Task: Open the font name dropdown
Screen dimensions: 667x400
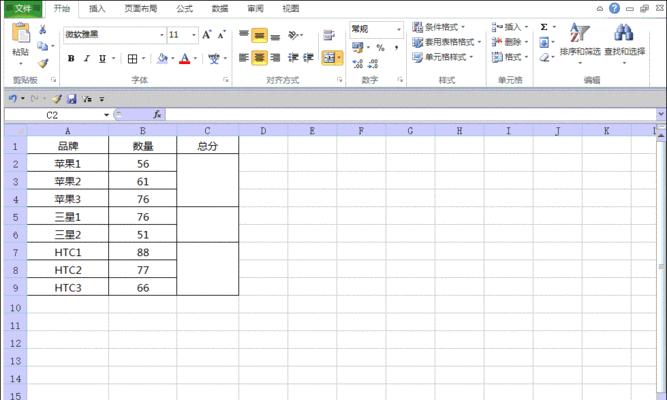Action: (x=162, y=35)
